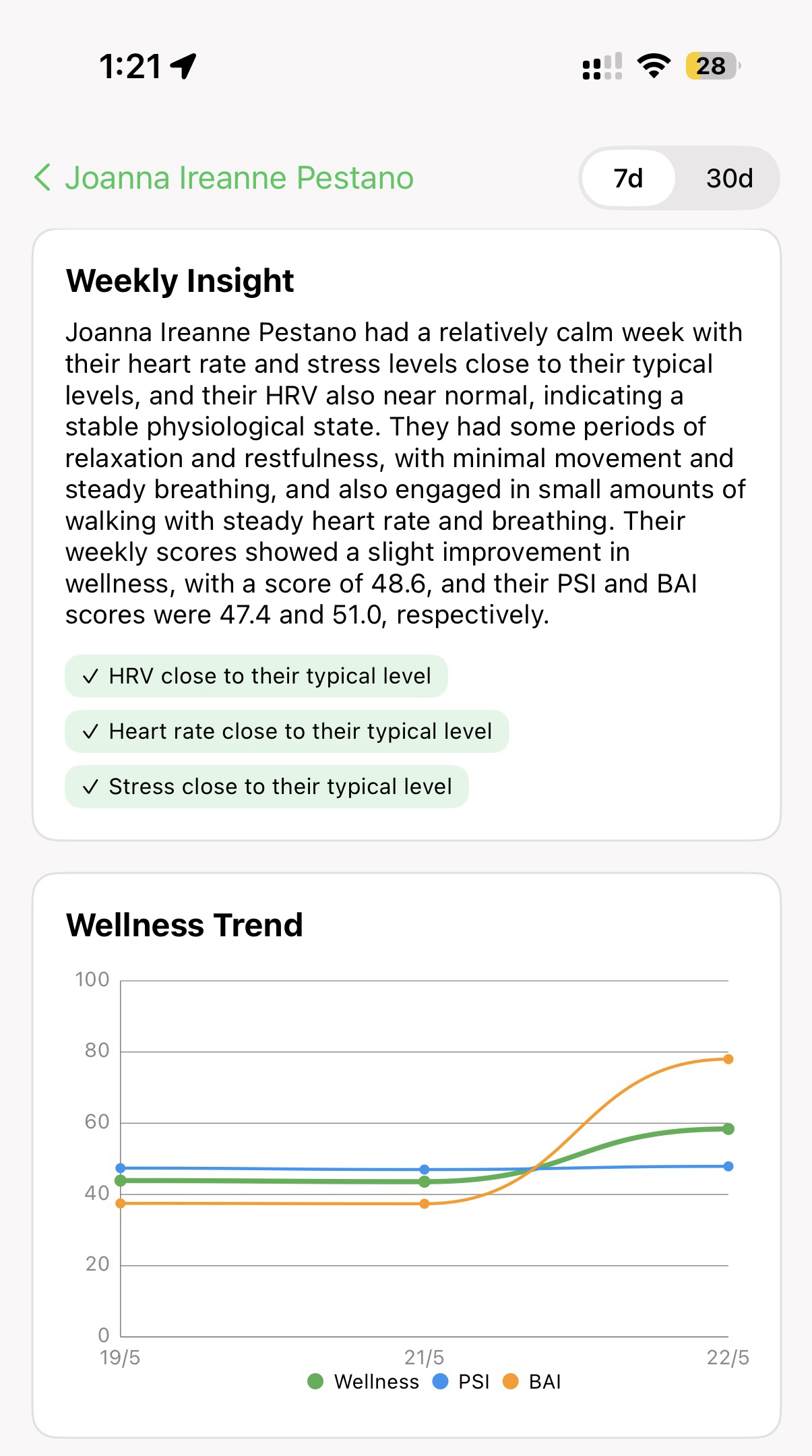
Task: Tap the HRV close to typical level chip
Action: [256, 676]
